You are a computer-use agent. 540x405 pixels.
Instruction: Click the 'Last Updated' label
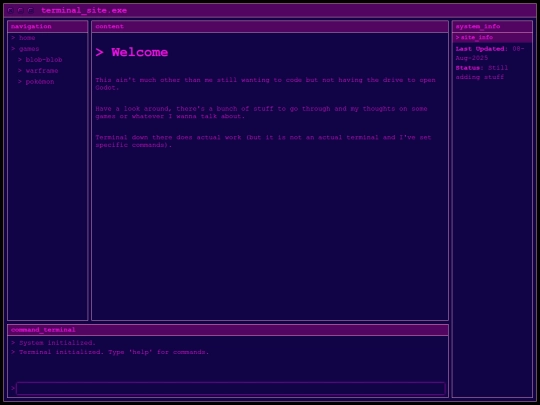click(x=481, y=49)
